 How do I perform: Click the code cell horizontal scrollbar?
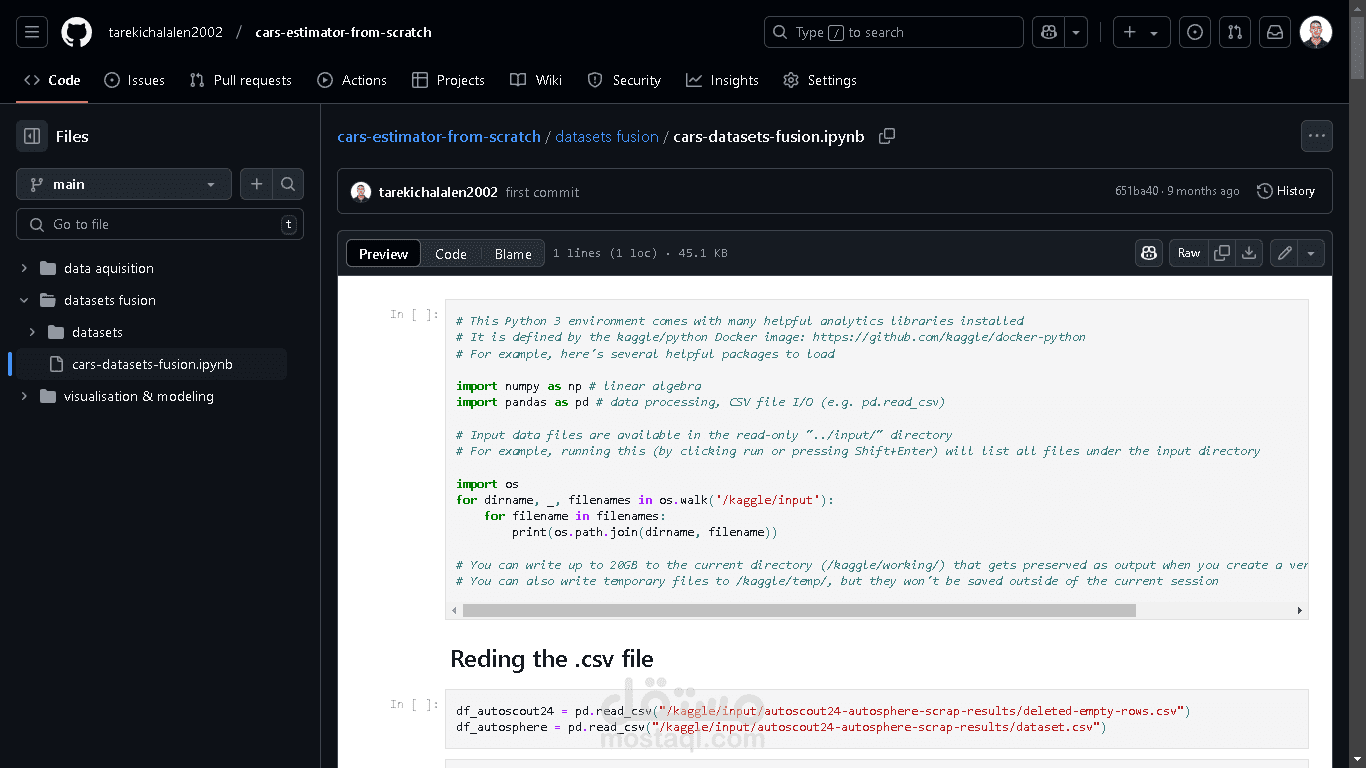tap(798, 610)
